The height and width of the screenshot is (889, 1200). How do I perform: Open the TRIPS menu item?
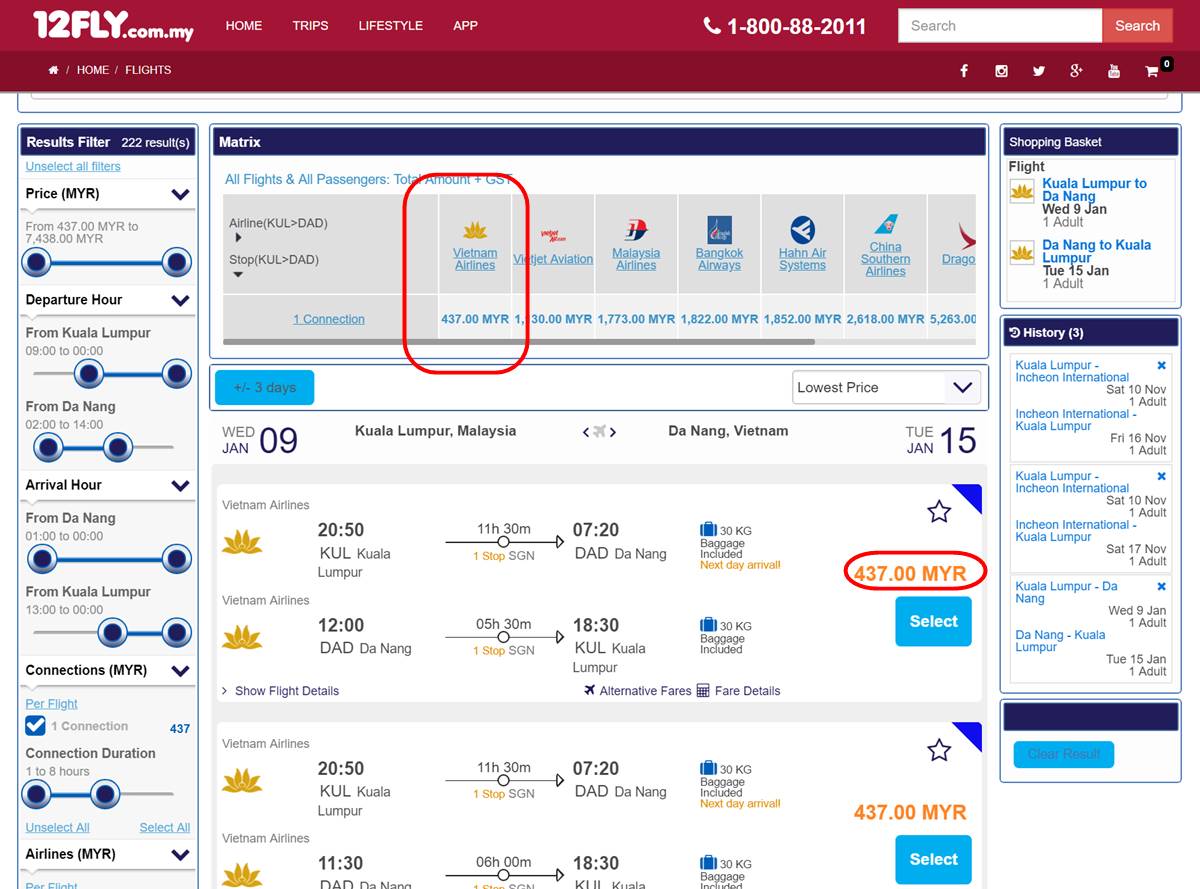point(310,26)
